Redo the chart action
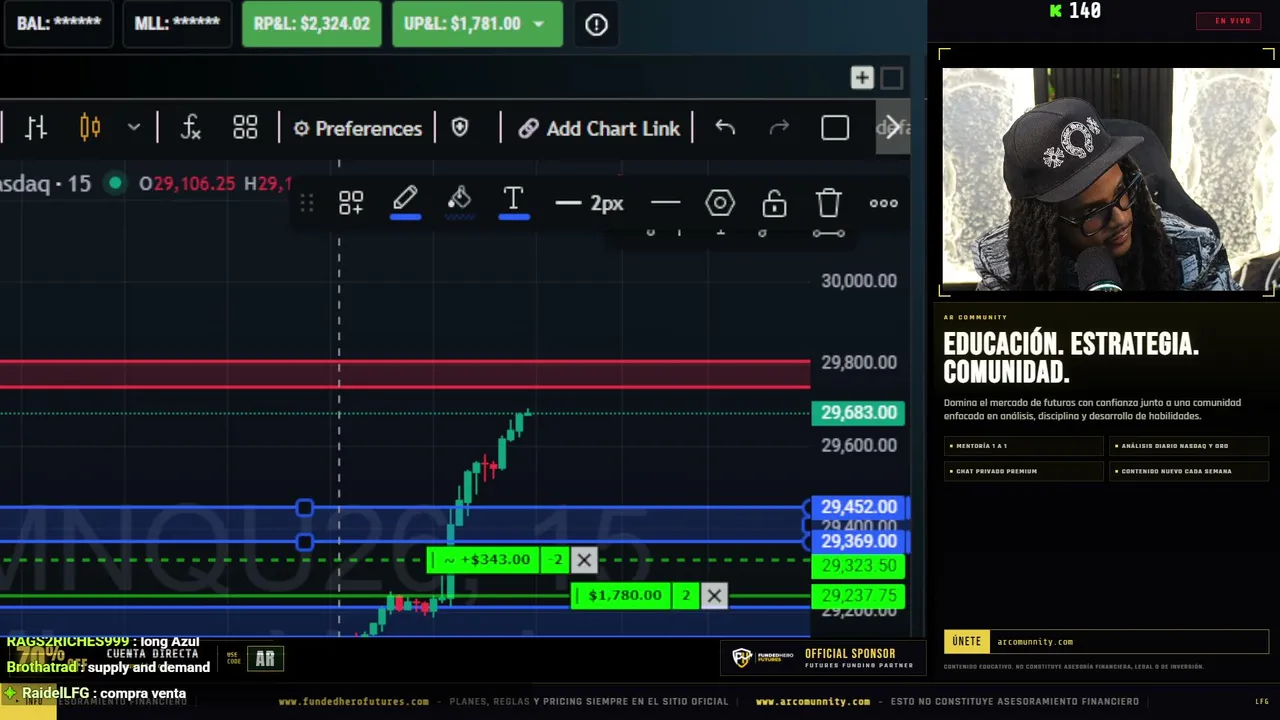 click(779, 128)
